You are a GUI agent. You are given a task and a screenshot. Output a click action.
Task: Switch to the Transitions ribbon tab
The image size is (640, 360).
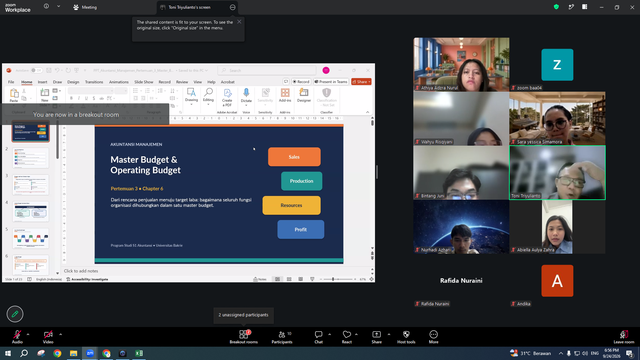click(x=94, y=82)
